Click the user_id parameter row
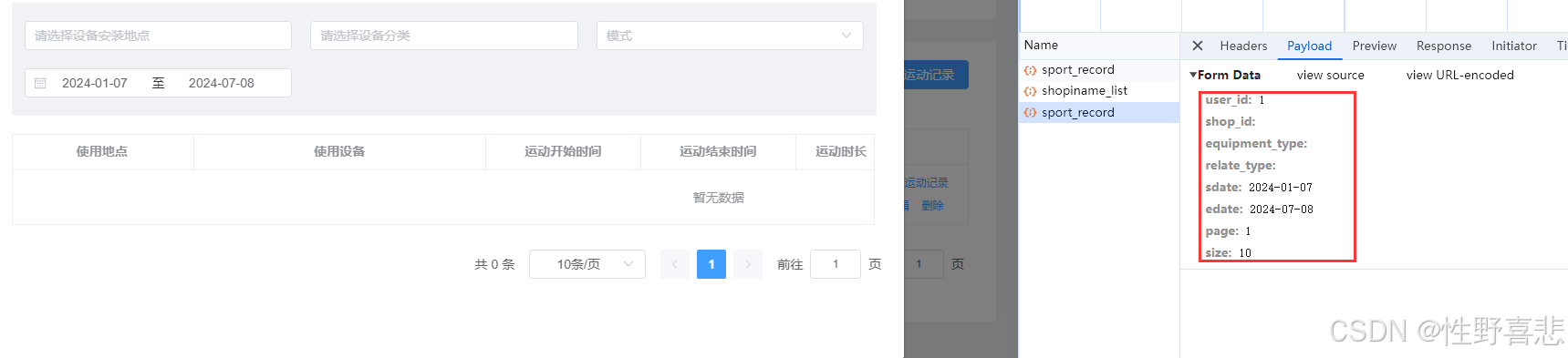This screenshot has height=358, width=1568. pos(1235,99)
